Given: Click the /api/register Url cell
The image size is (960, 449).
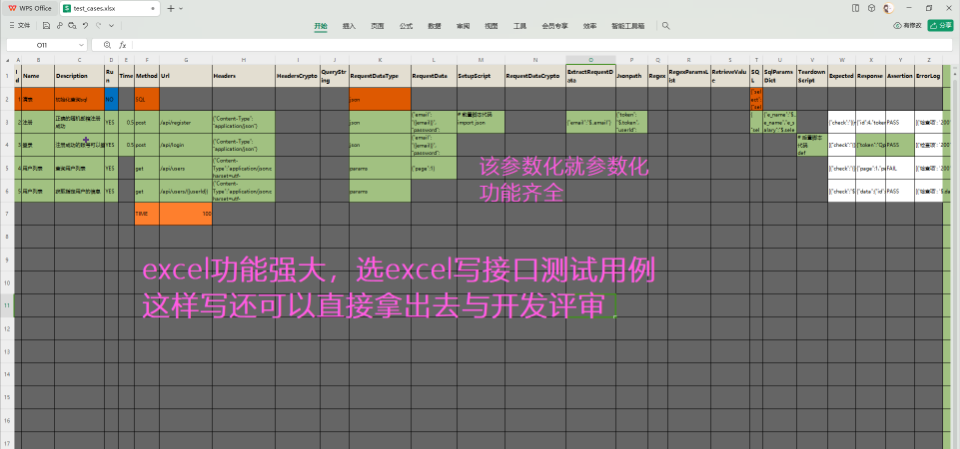Looking at the screenshot, I should [186, 123].
